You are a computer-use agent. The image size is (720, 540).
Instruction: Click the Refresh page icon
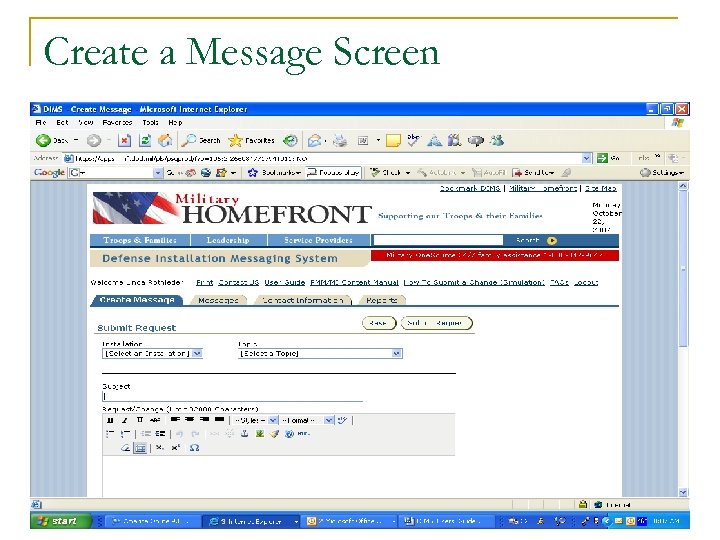click(x=145, y=141)
